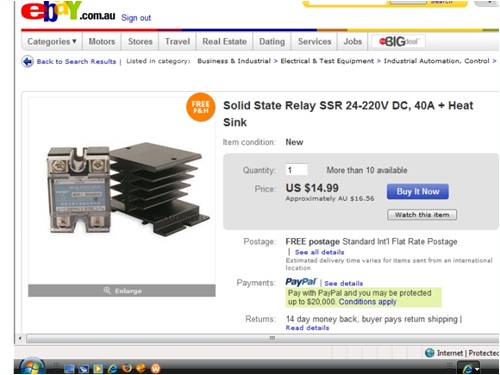Viewport: 500px width, 375px height.
Task: Click the relay and heat sink product image
Action: pos(128,190)
